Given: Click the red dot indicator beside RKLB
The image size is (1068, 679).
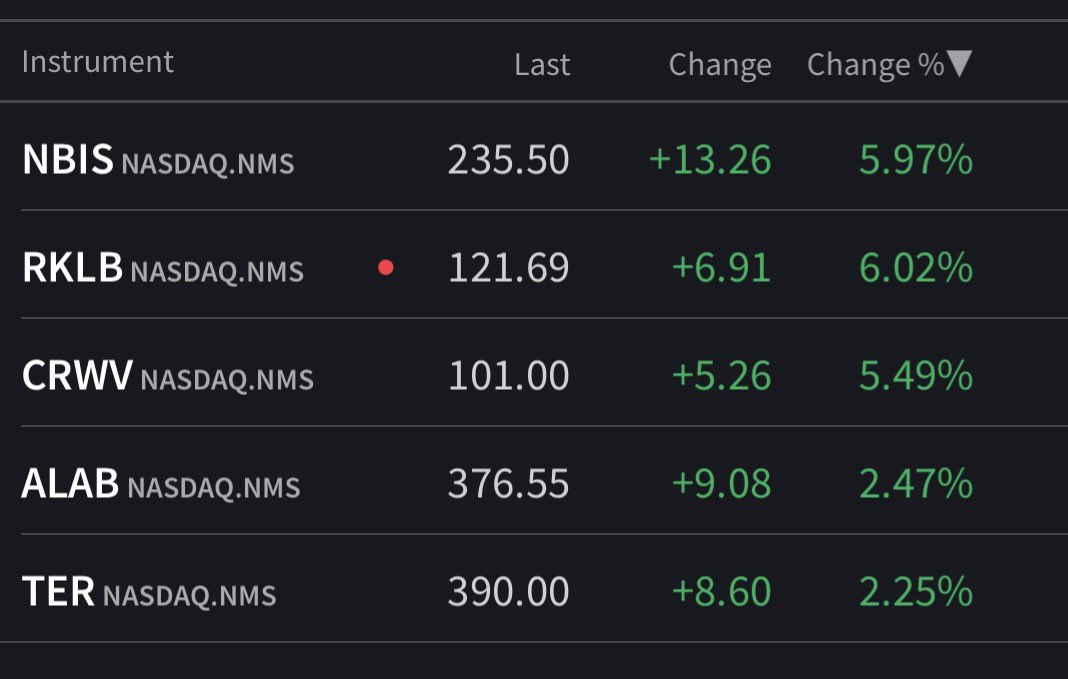Looking at the screenshot, I should [x=386, y=267].
